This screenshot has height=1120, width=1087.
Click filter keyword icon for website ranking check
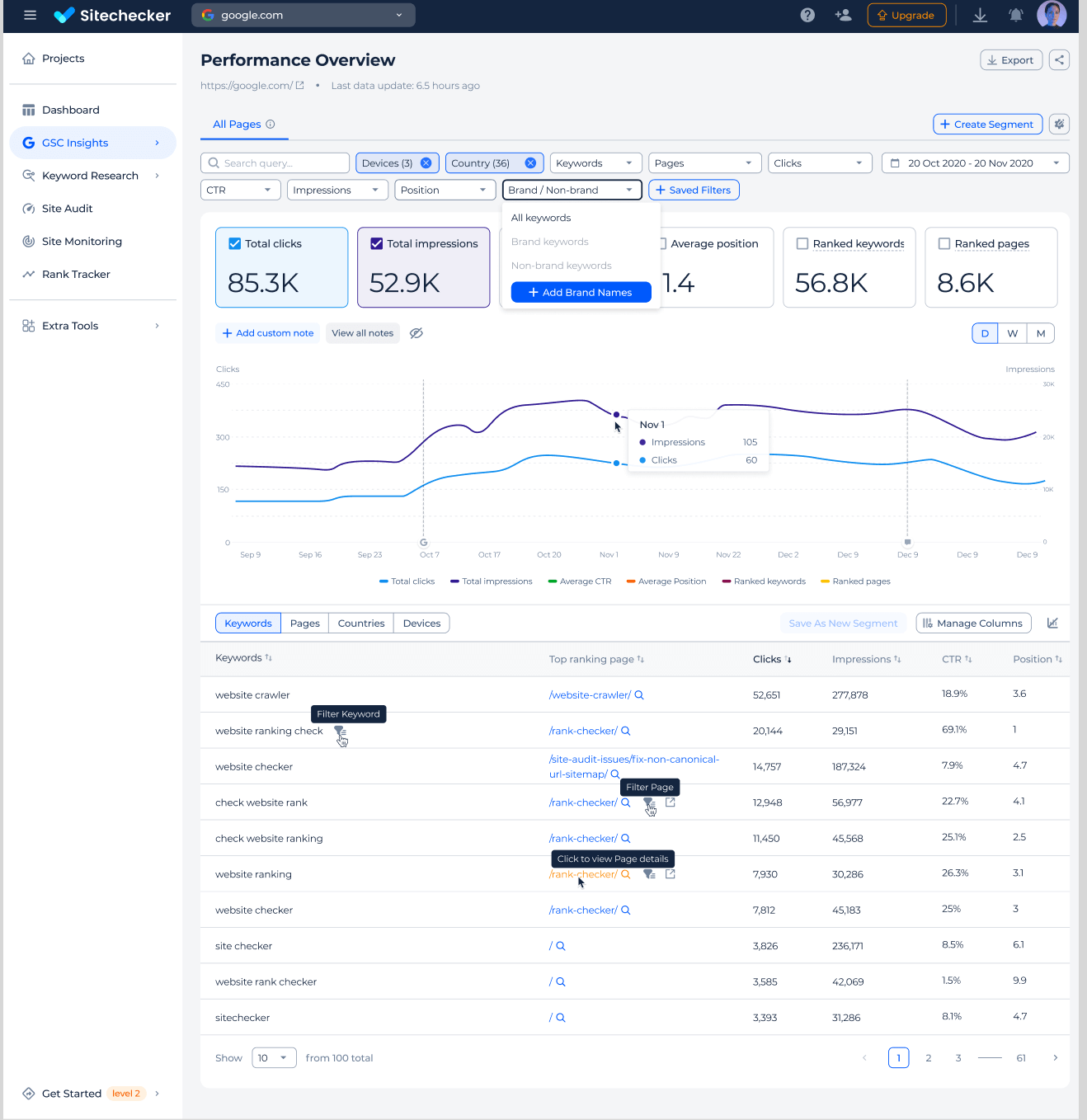(340, 732)
